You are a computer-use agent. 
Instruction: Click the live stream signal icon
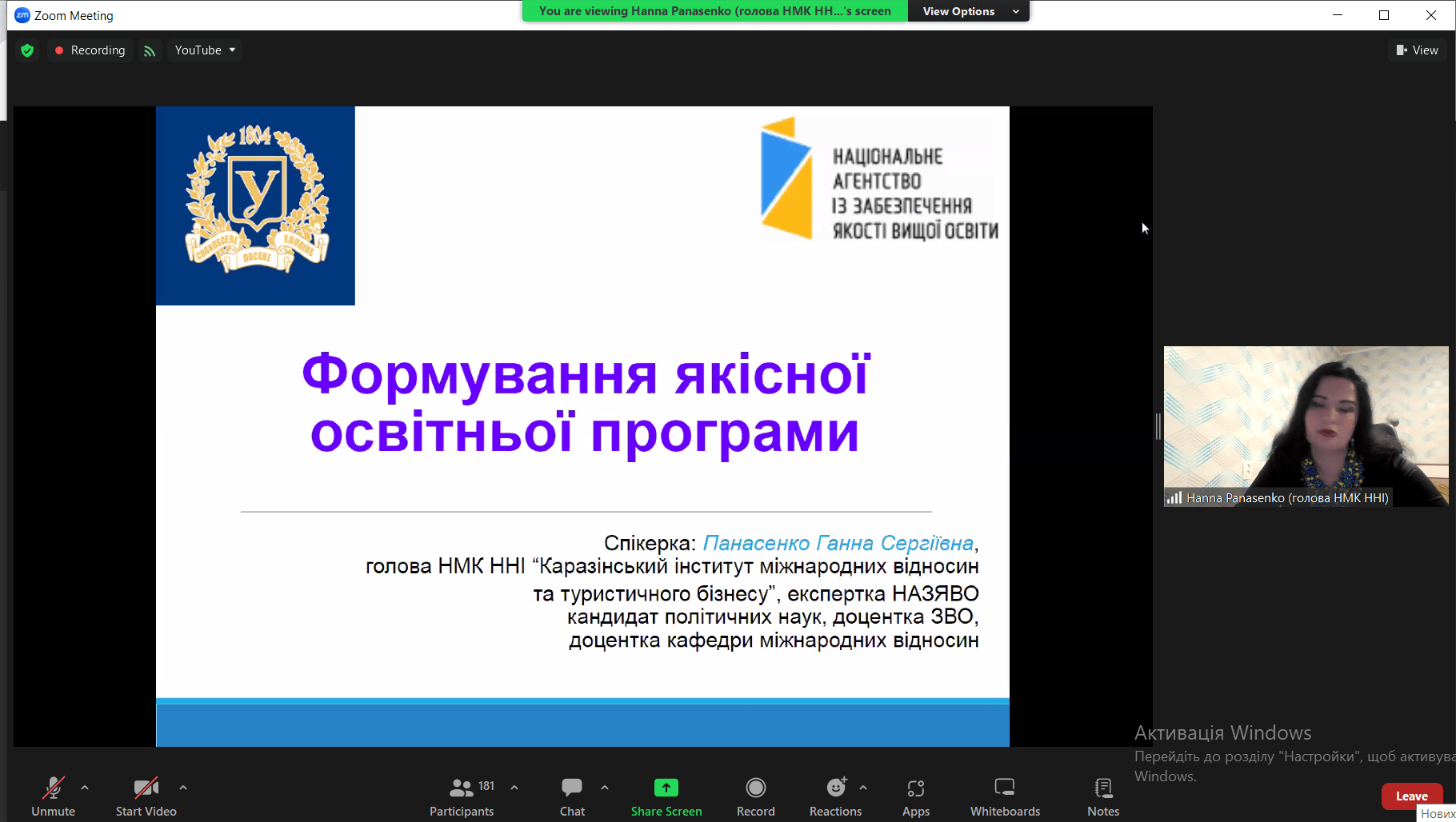[x=150, y=50]
